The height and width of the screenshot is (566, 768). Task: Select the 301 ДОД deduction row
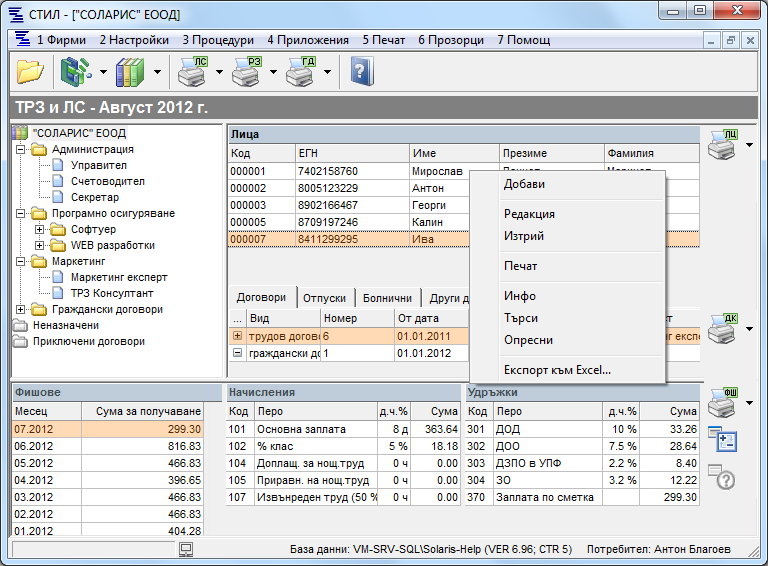(x=582, y=429)
